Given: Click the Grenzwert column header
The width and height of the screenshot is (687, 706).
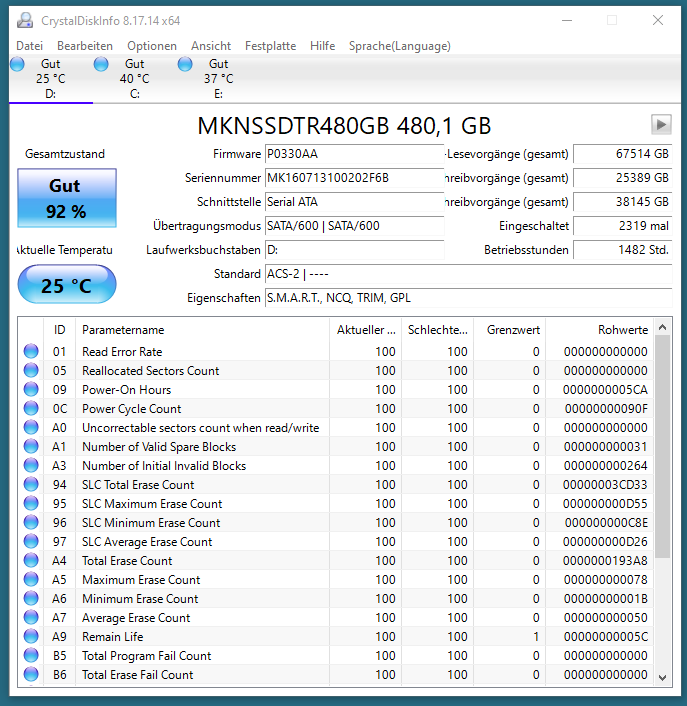Looking at the screenshot, I should 509,330.
